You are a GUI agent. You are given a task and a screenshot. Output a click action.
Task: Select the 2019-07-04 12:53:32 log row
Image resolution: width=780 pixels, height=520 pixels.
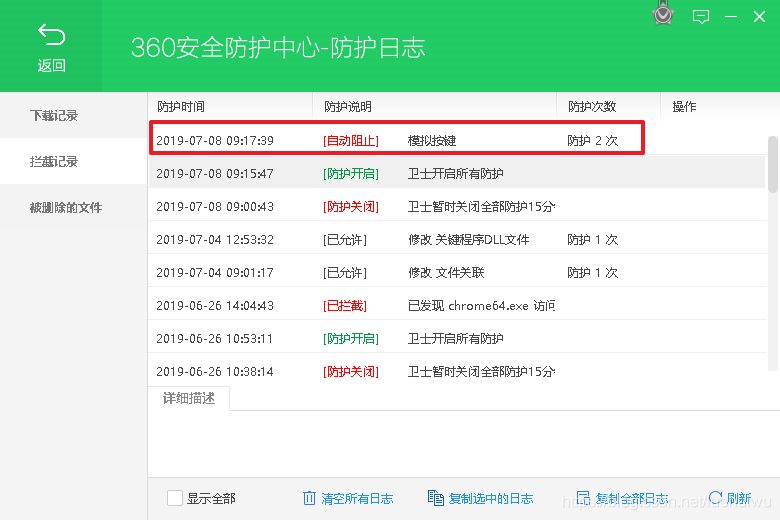(x=457, y=239)
